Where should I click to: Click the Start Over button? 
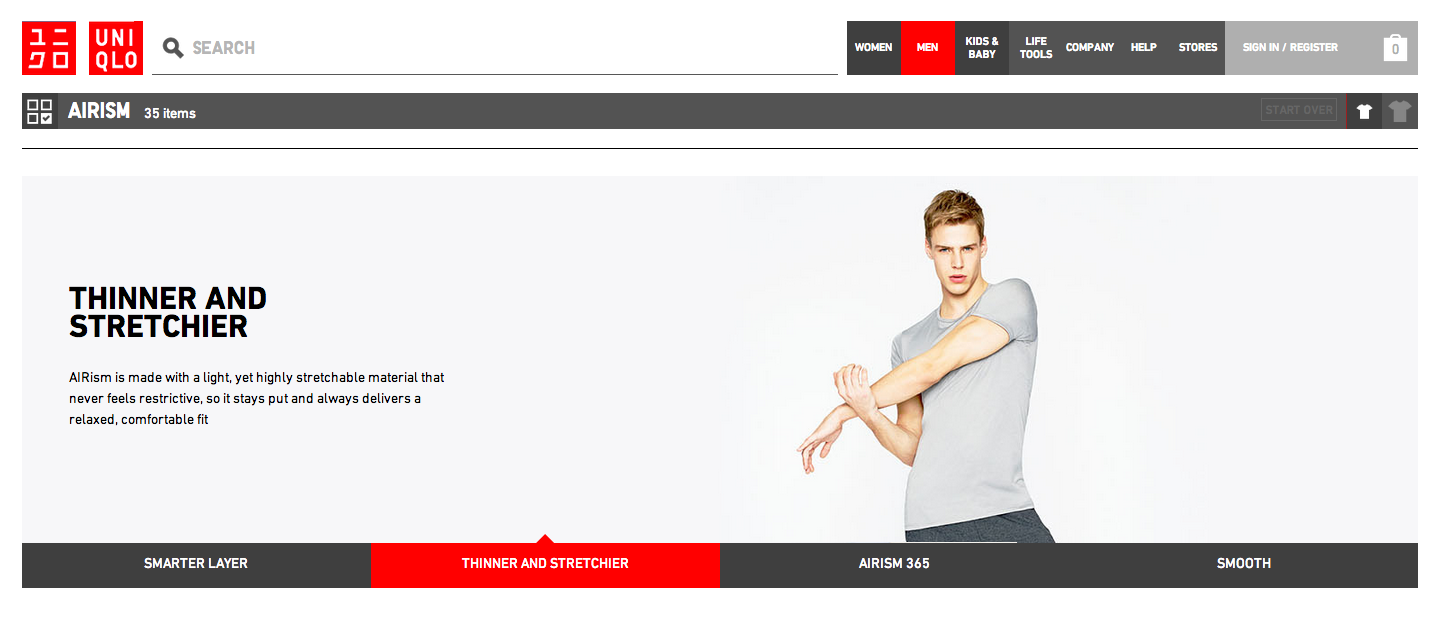(1299, 110)
